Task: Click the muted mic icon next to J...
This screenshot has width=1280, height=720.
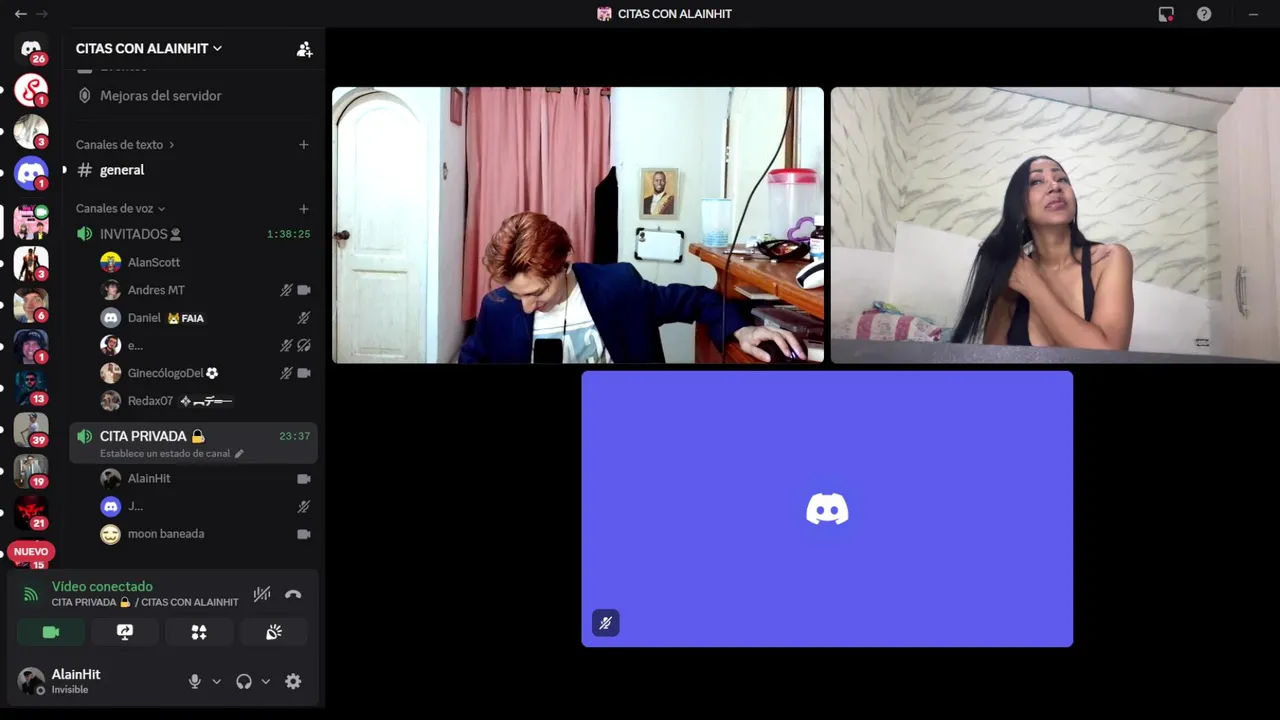Action: [x=304, y=507]
